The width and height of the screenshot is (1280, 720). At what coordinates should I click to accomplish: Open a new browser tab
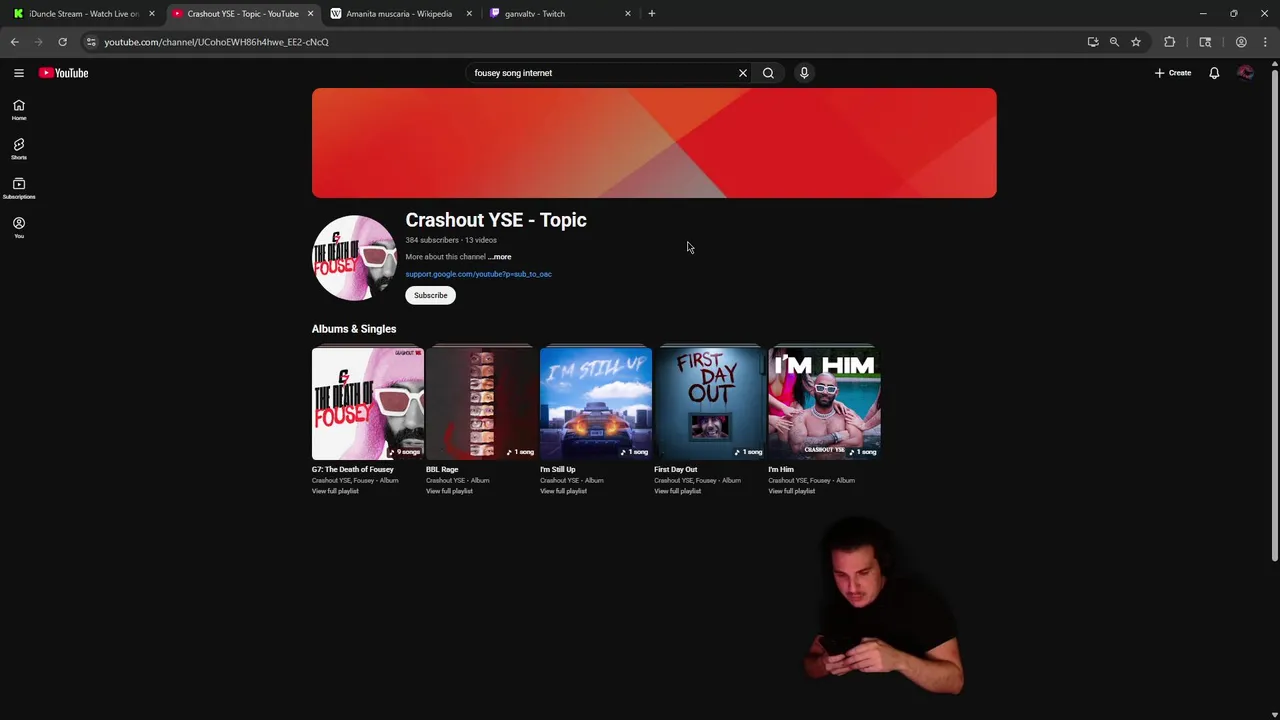click(652, 14)
